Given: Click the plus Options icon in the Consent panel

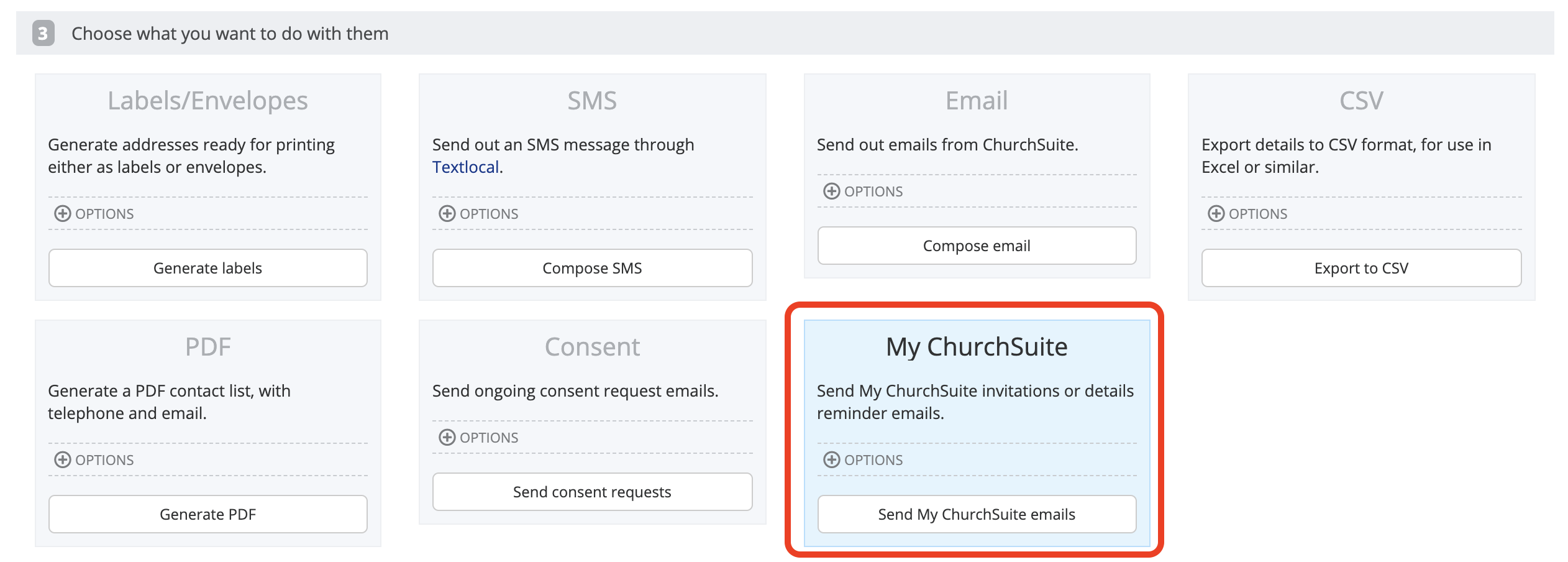Looking at the screenshot, I should point(446,437).
